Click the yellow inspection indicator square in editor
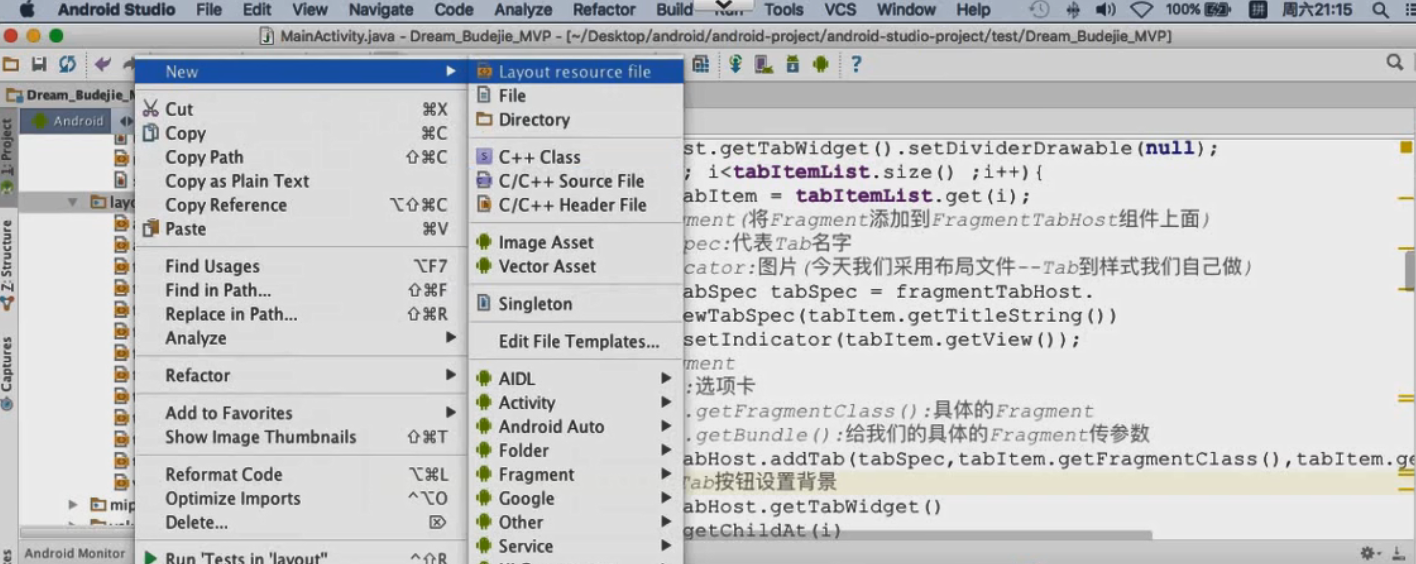Image resolution: width=1416 pixels, height=564 pixels. pos(1405,148)
